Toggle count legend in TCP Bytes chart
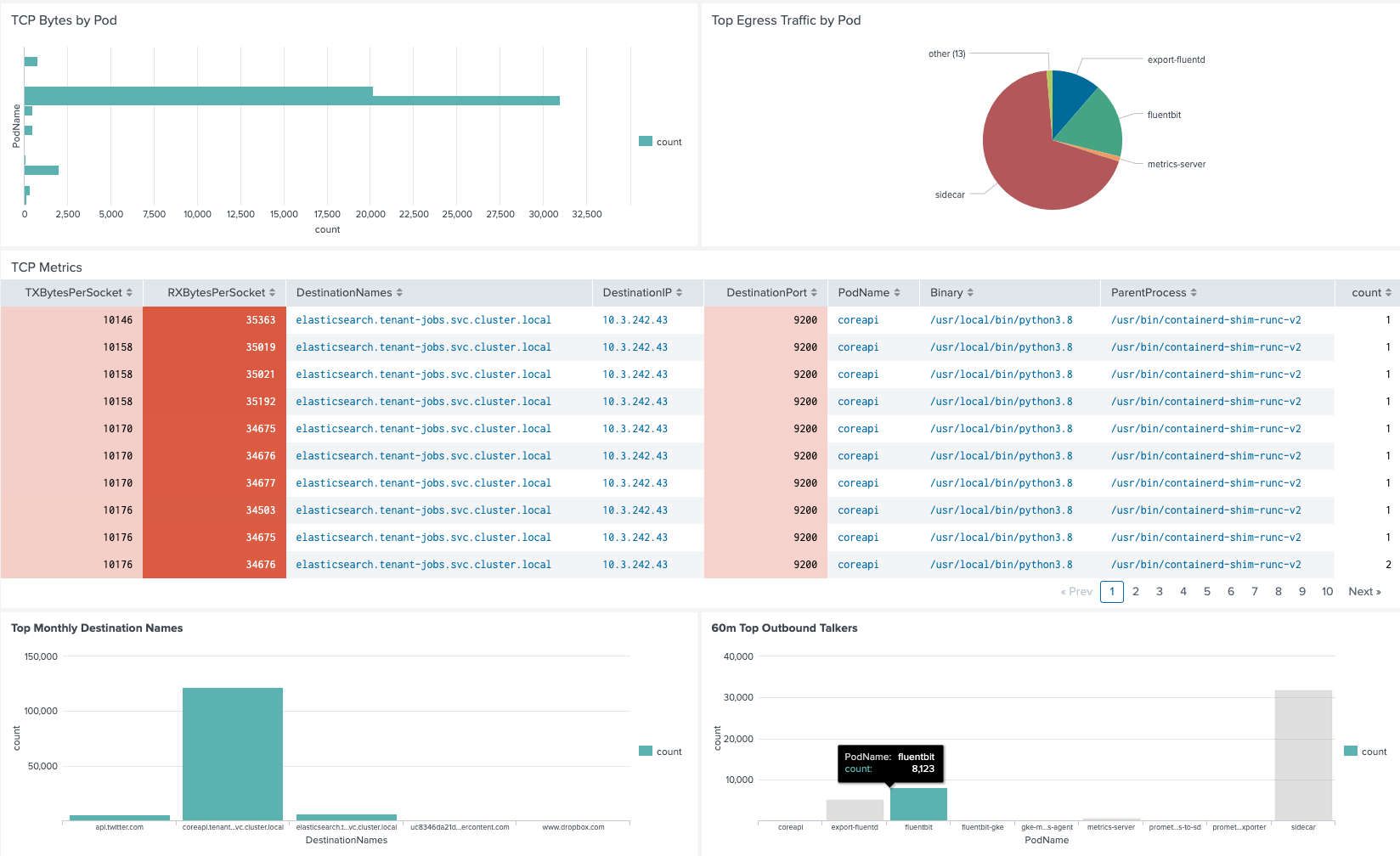 tap(661, 142)
